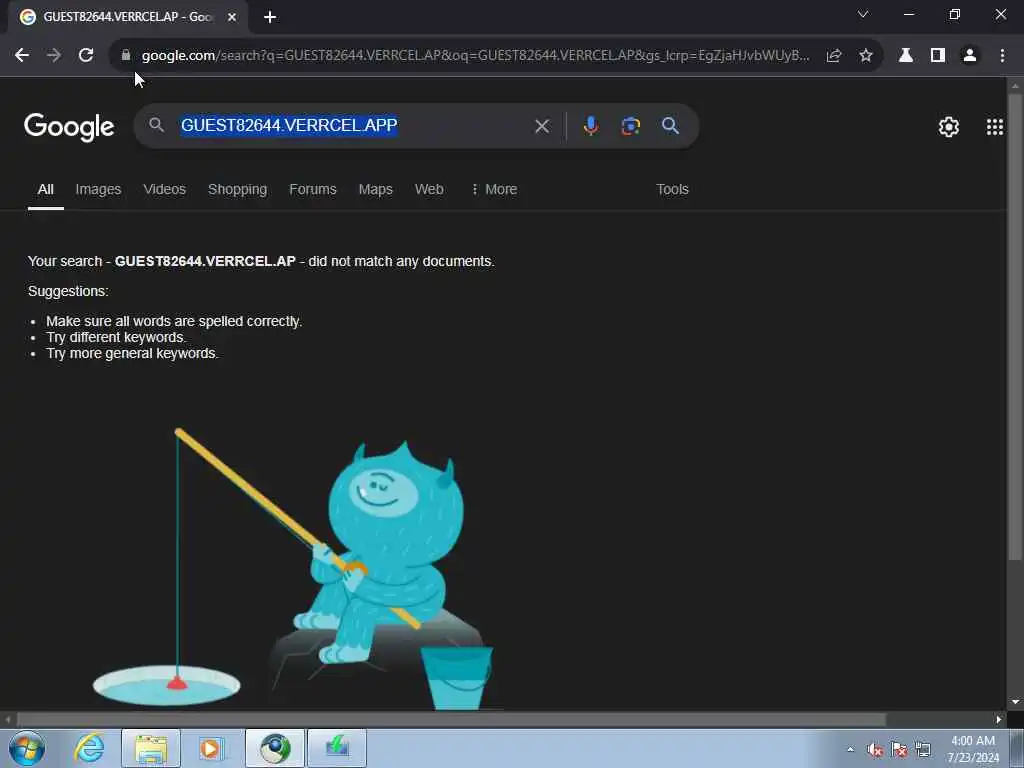Bookmark this page with the star icon
This screenshot has height=768, width=1024.
pos(866,56)
